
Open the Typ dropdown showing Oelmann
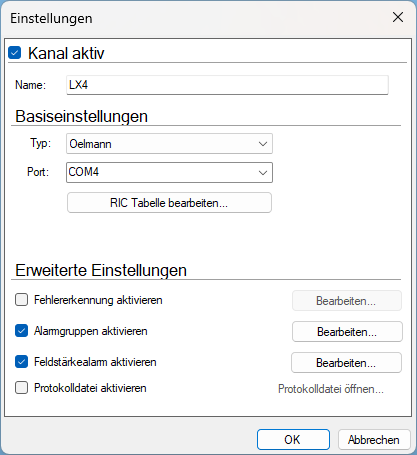(x=169, y=144)
